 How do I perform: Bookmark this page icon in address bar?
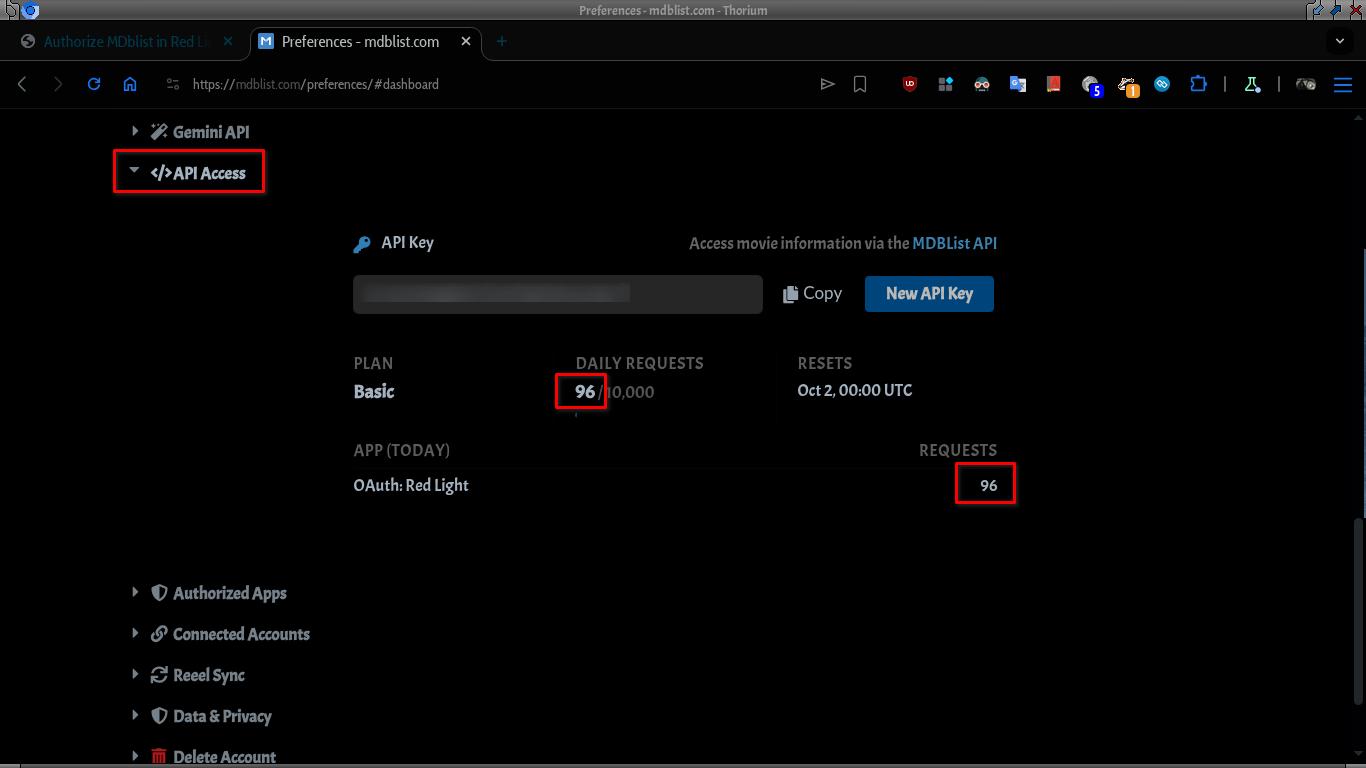860,84
